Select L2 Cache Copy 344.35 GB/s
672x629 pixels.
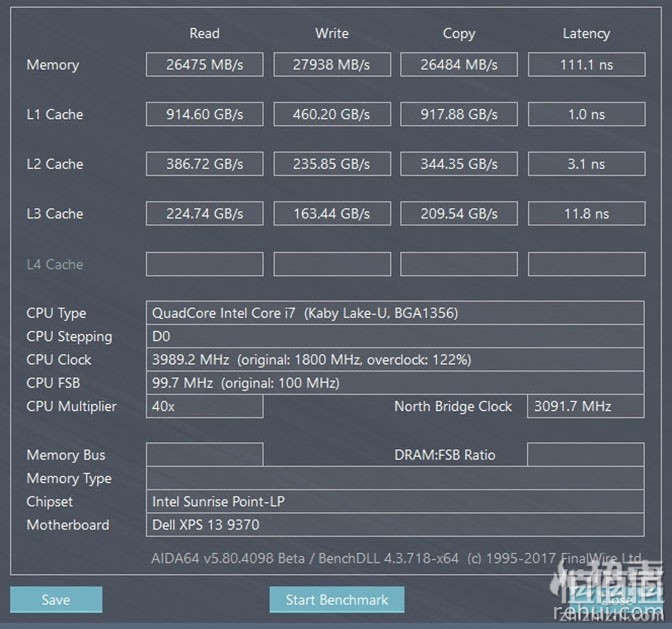[x=459, y=164]
